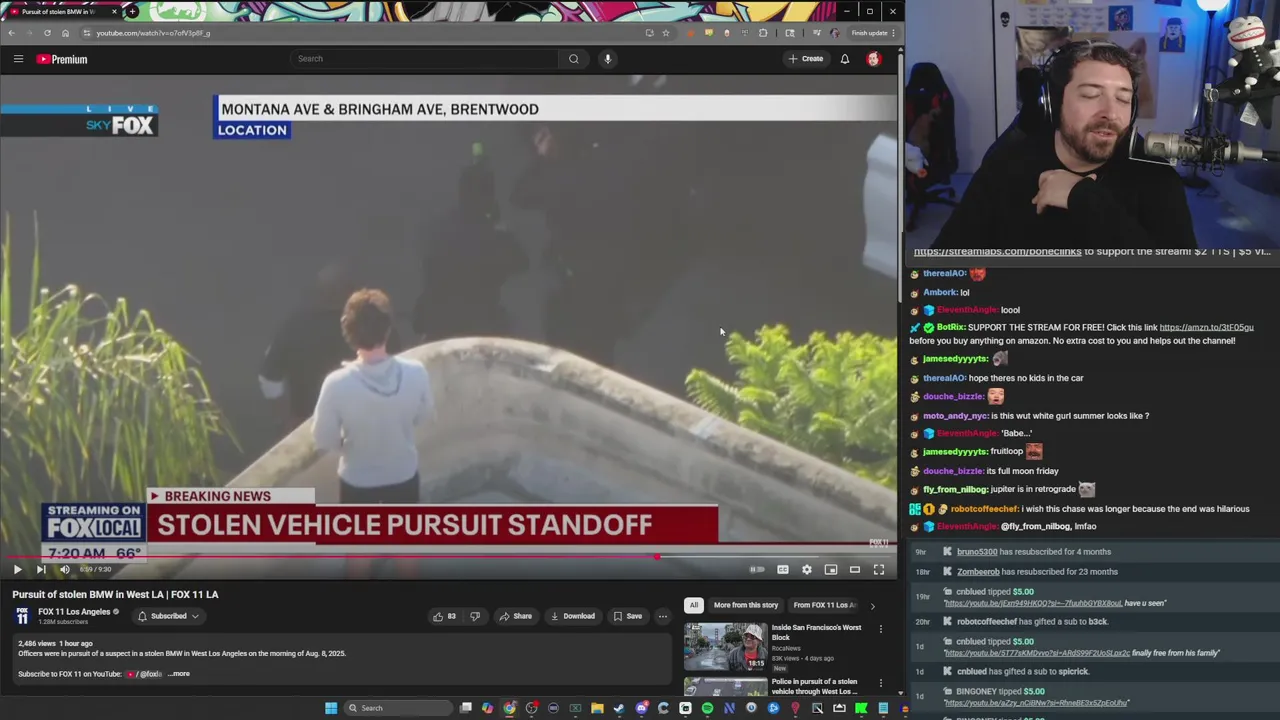The height and width of the screenshot is (720, 1280).
Task: Open Task View on the taskbar
Action: (x=465, y=708)
